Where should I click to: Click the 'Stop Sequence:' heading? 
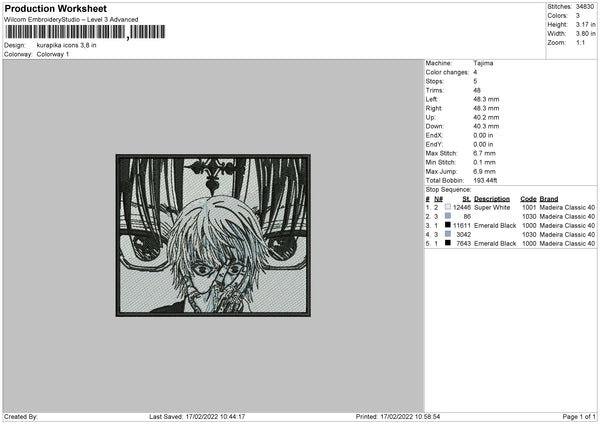tap(448, 189)
